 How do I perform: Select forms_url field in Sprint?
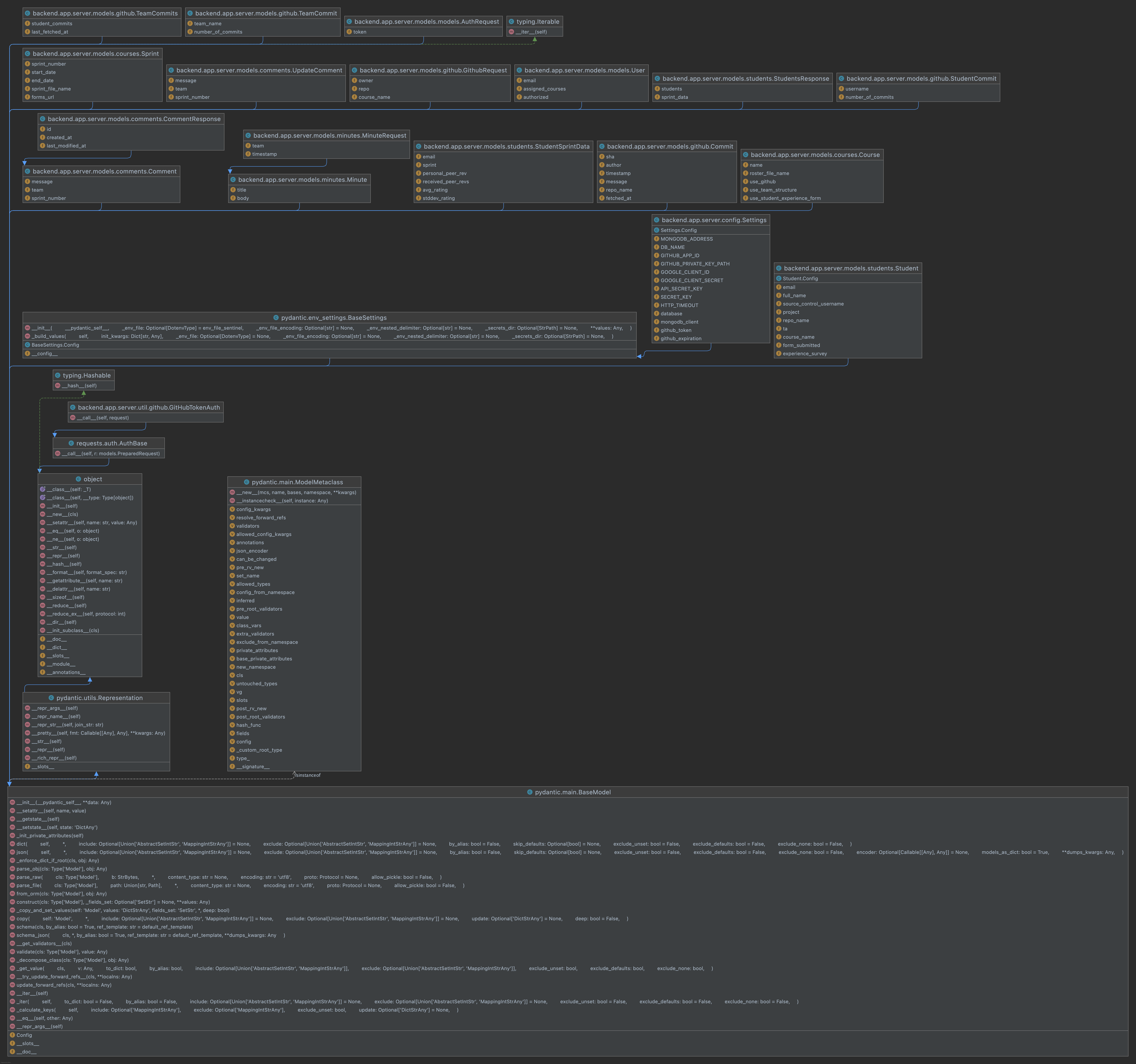[x=43, y=97]
